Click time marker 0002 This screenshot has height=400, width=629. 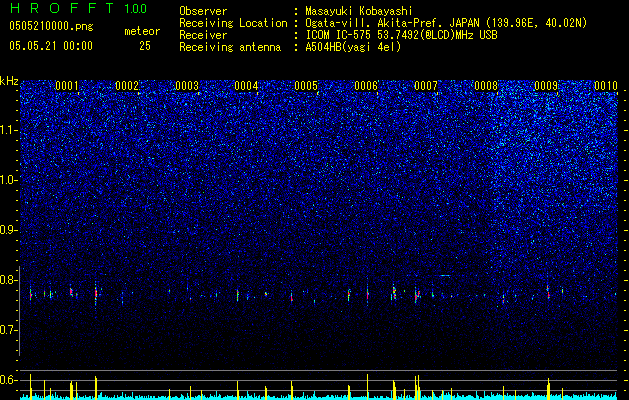pyautogui.click(x=126, y=86)
